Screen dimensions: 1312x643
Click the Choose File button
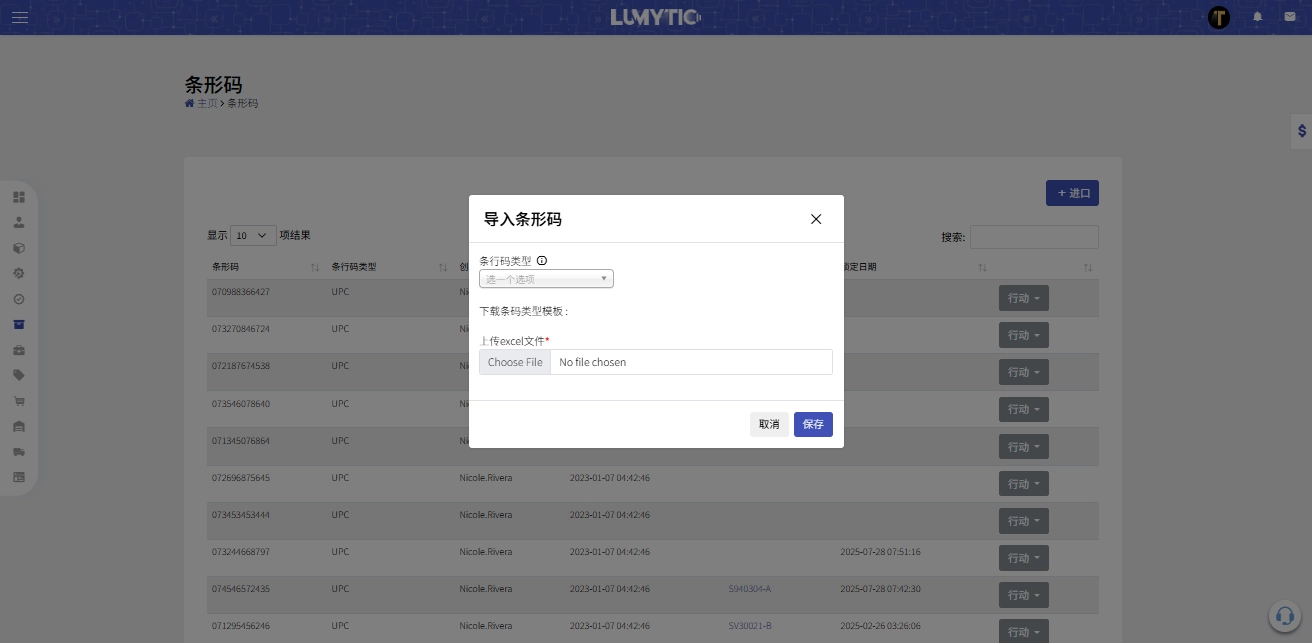coord(515,362)
